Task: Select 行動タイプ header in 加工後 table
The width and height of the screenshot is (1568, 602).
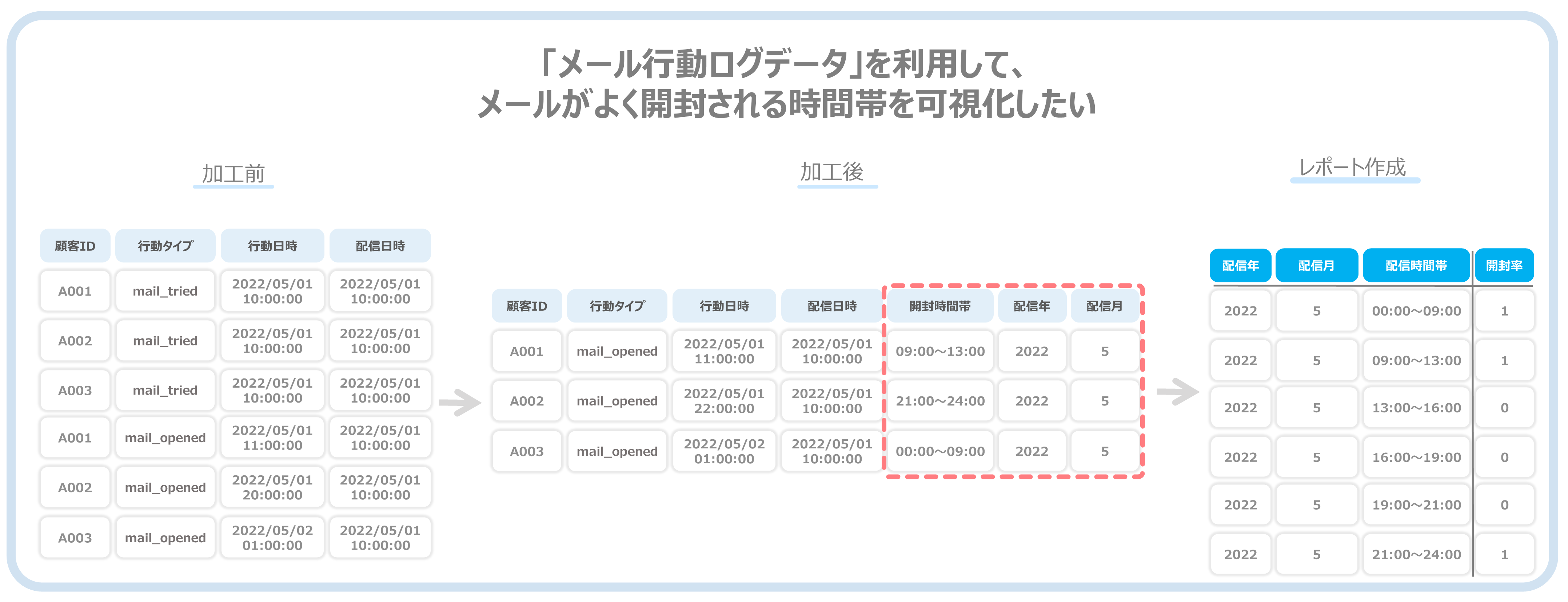Action: 617,306
